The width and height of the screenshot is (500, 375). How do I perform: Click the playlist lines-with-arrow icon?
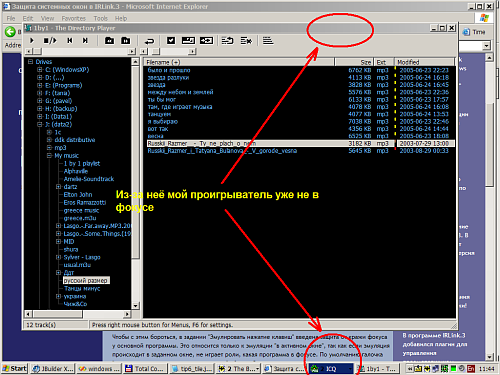click(227, 41)
